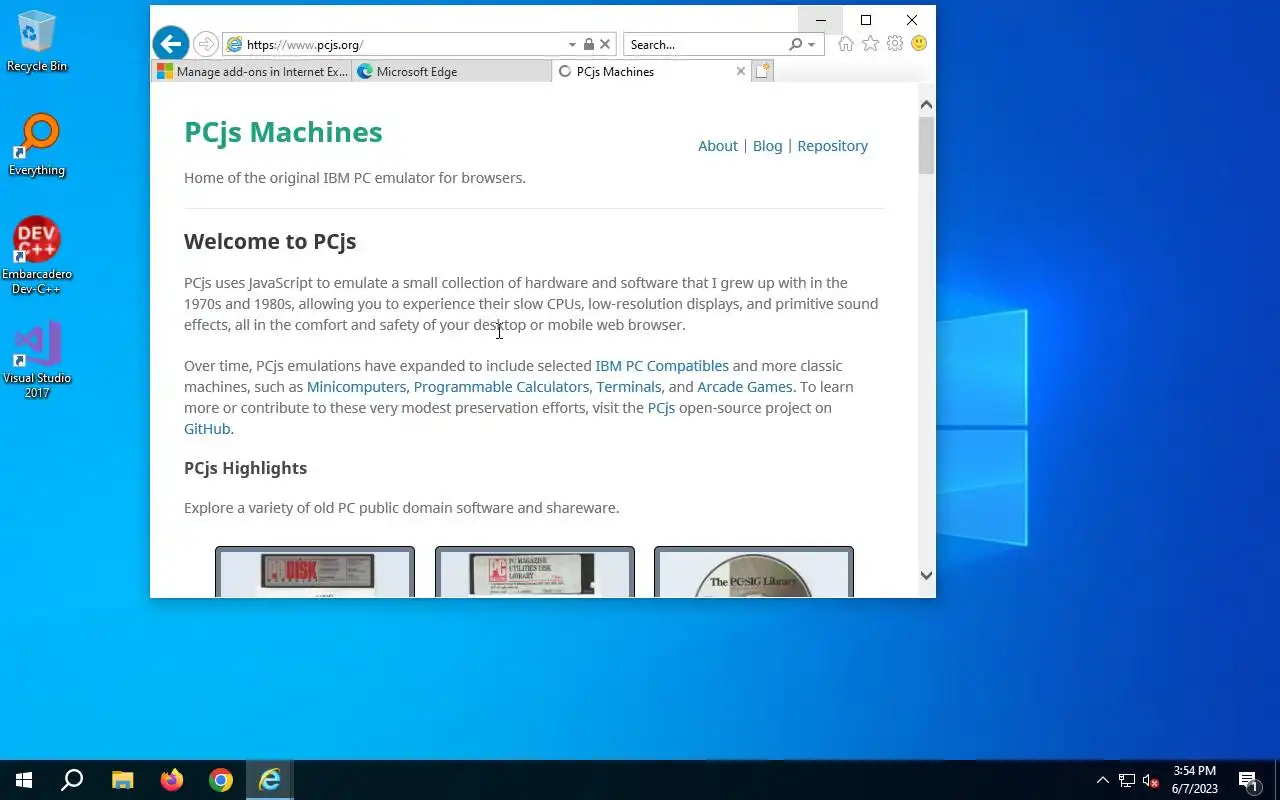Click the scrollbar down arrow

tap(926, 575)
